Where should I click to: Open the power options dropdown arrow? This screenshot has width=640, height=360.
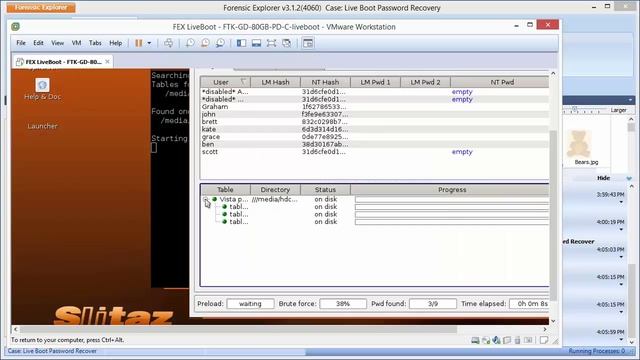tap(149, 43)
